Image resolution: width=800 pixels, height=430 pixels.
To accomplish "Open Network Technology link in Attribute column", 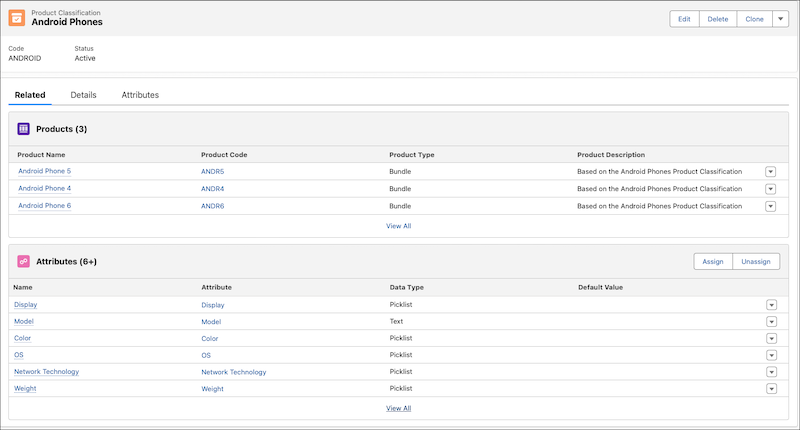I will point(234,372).
